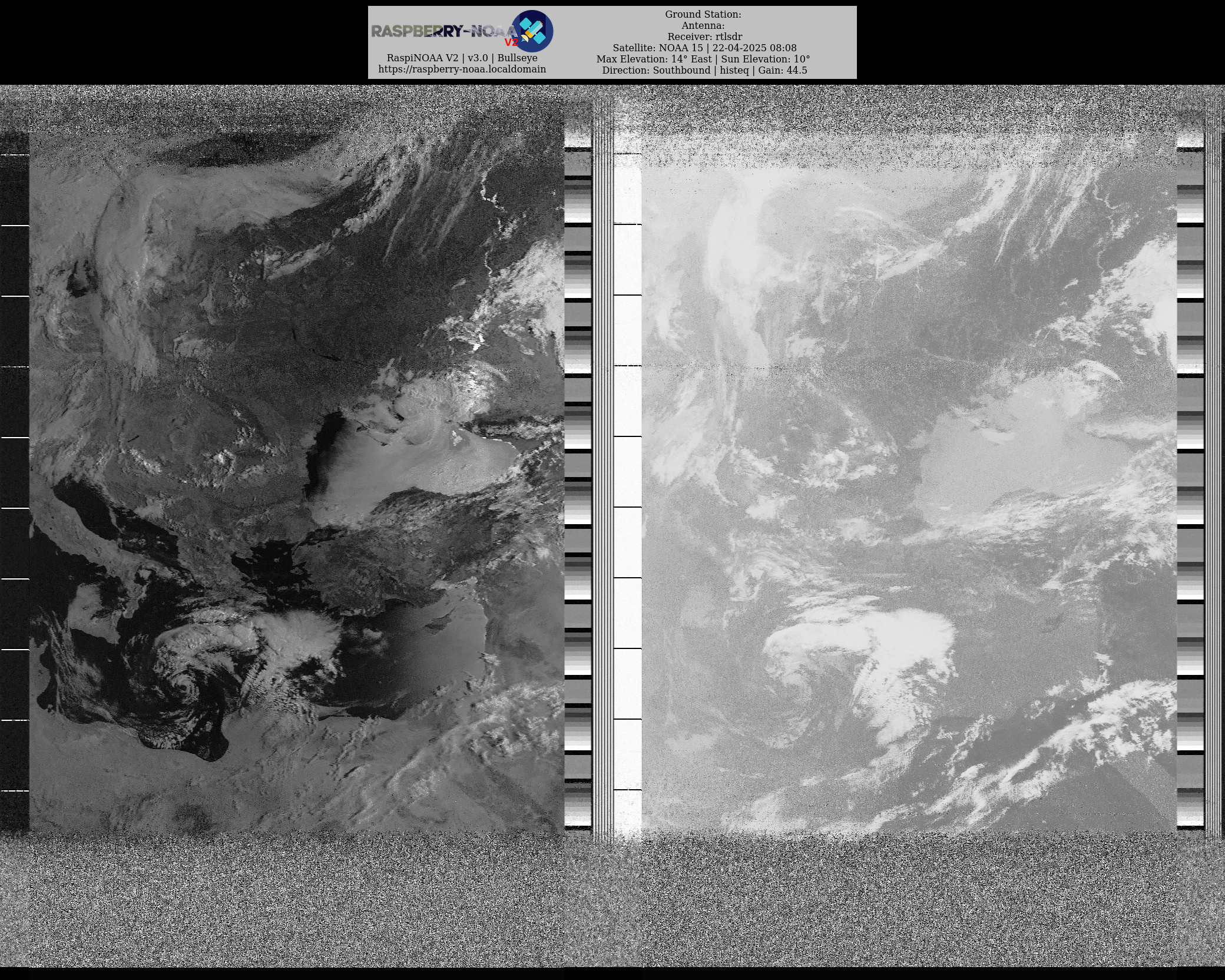The height and width of the screenshot is (980, 1225).
Task: Click the satellite emblem icon in banner
Action: [532, 31]
